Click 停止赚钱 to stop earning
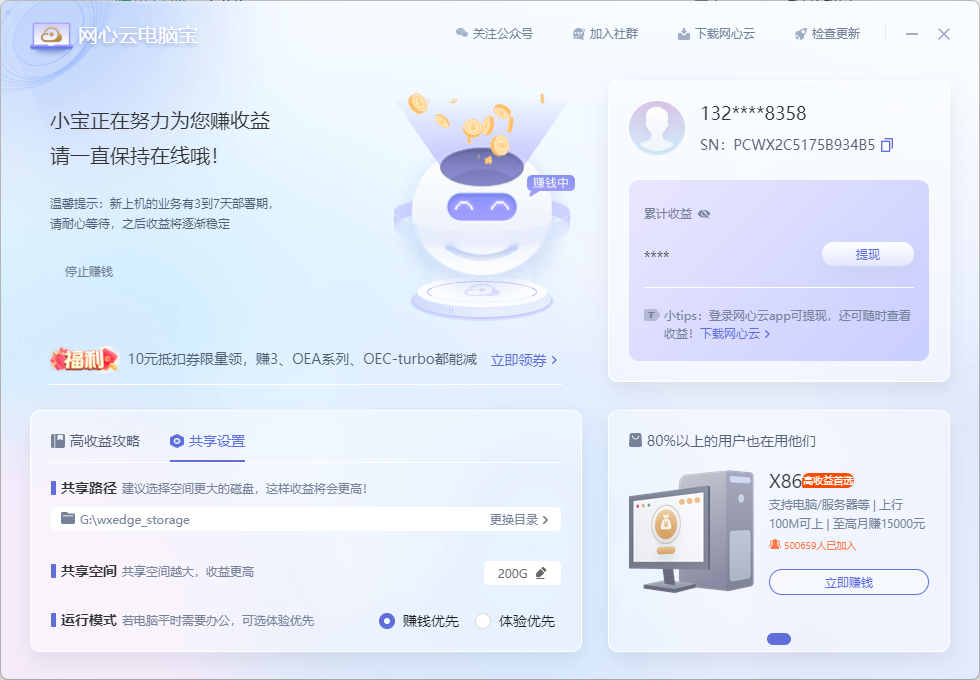 click(89, 271)
